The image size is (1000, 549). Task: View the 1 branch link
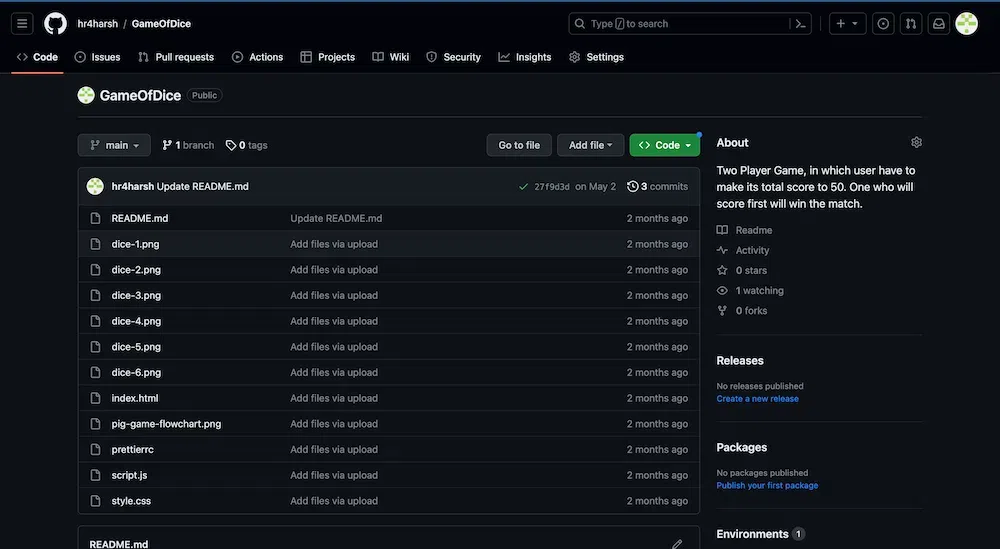[x=188, y=145]
